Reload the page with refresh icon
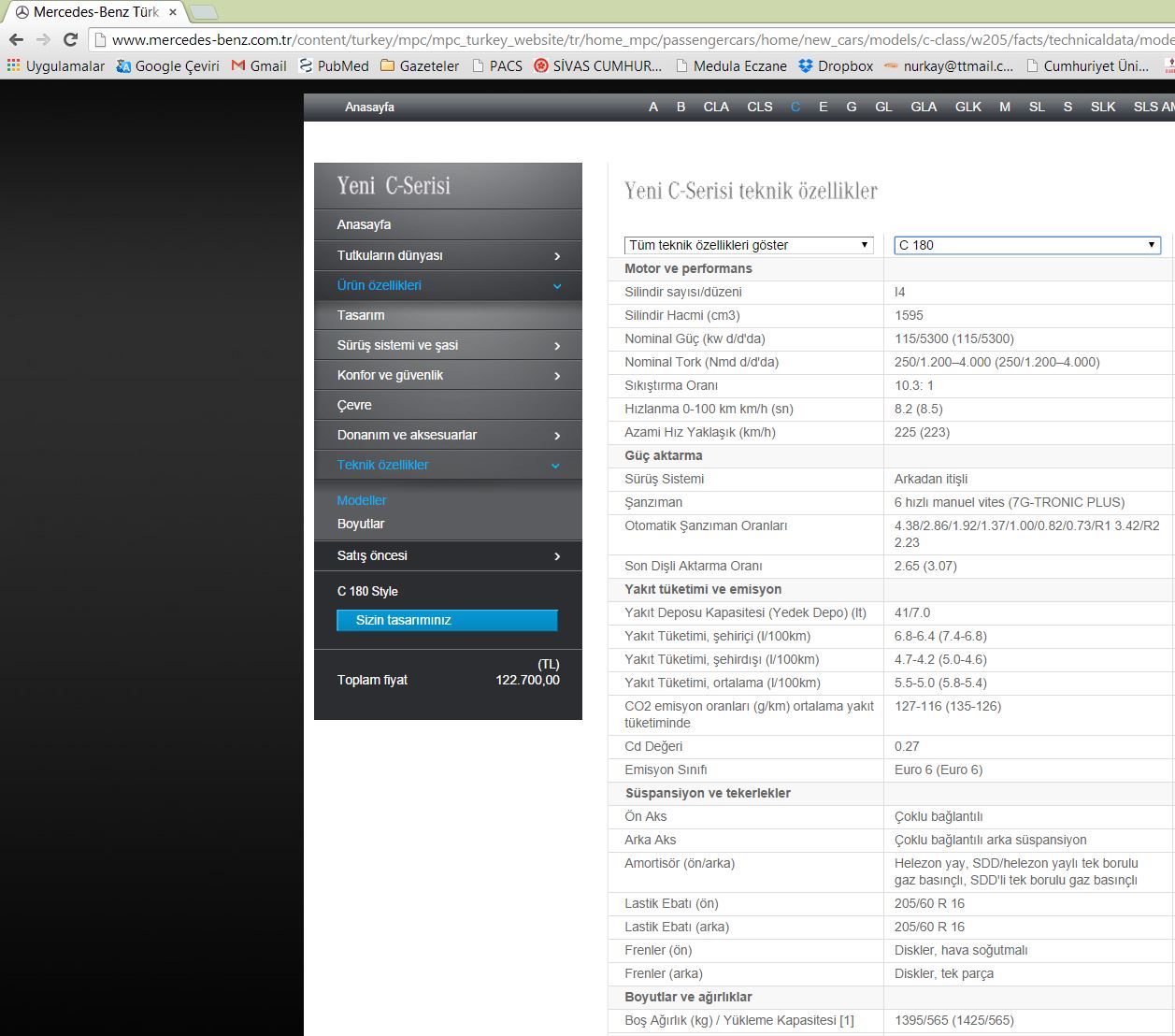 (70, 39)
